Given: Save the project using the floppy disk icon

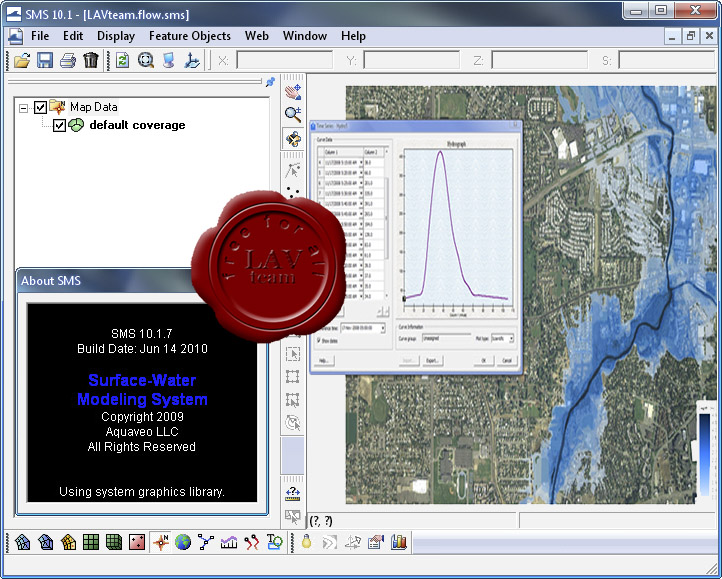Looking at the screenshot, I should pos(45,60).
